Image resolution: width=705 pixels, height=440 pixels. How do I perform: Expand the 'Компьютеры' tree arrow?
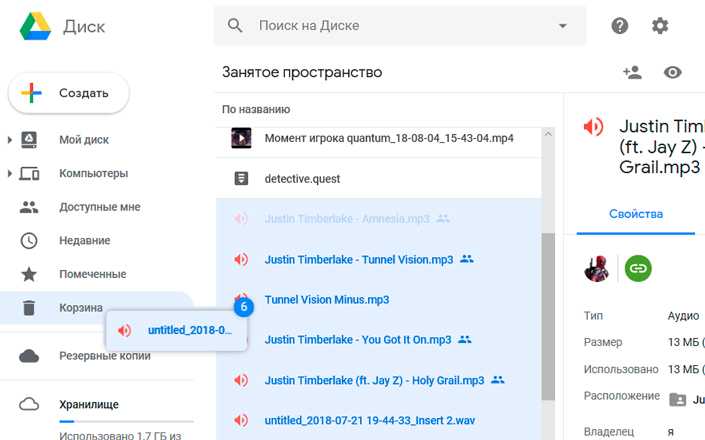tap(9, 173)
